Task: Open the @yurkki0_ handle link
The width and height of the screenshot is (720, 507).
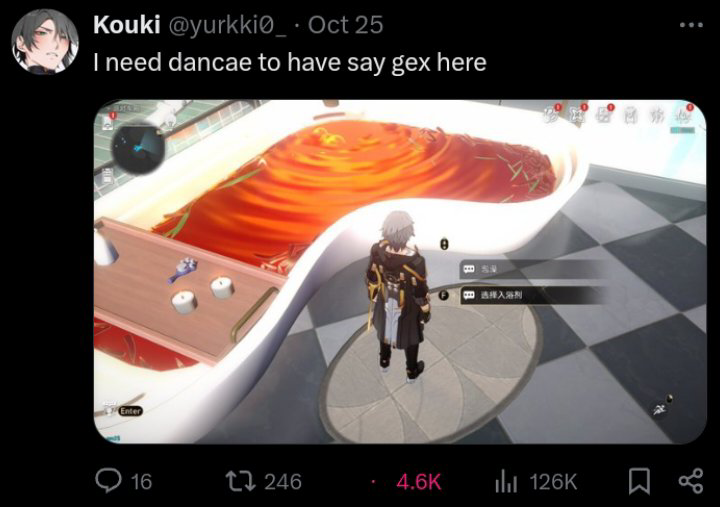Action: tap(227, 25)
